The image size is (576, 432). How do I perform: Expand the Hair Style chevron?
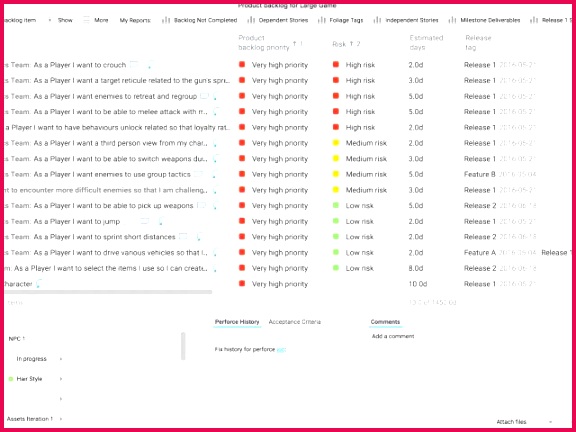click(61, 379)
